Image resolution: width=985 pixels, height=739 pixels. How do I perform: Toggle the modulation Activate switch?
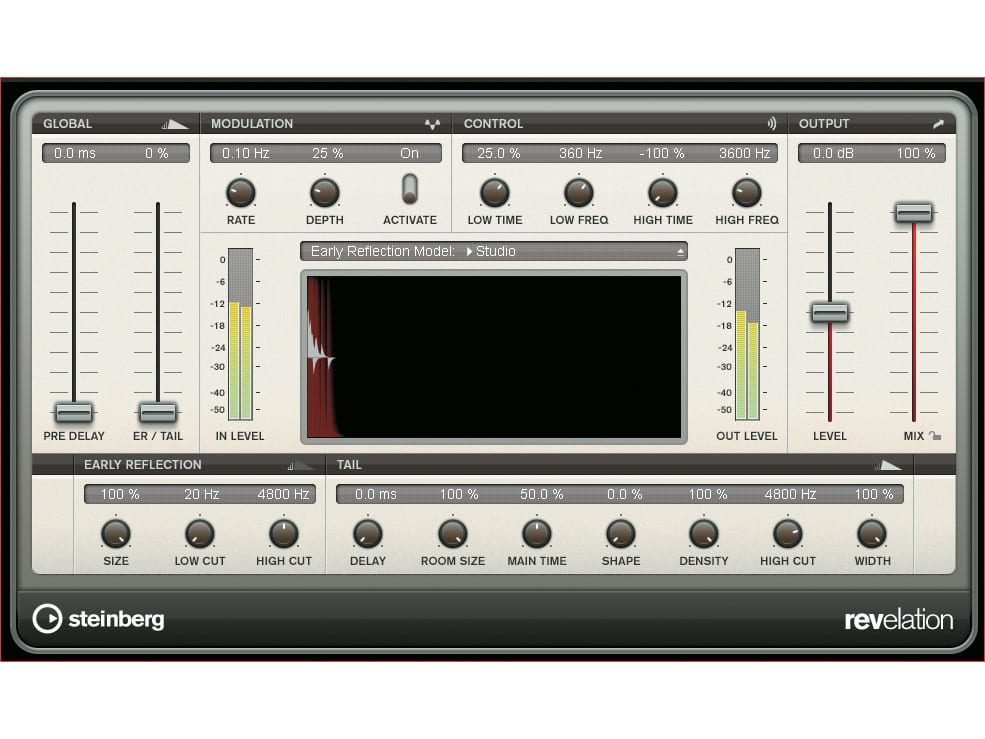(x=410, y=189)
